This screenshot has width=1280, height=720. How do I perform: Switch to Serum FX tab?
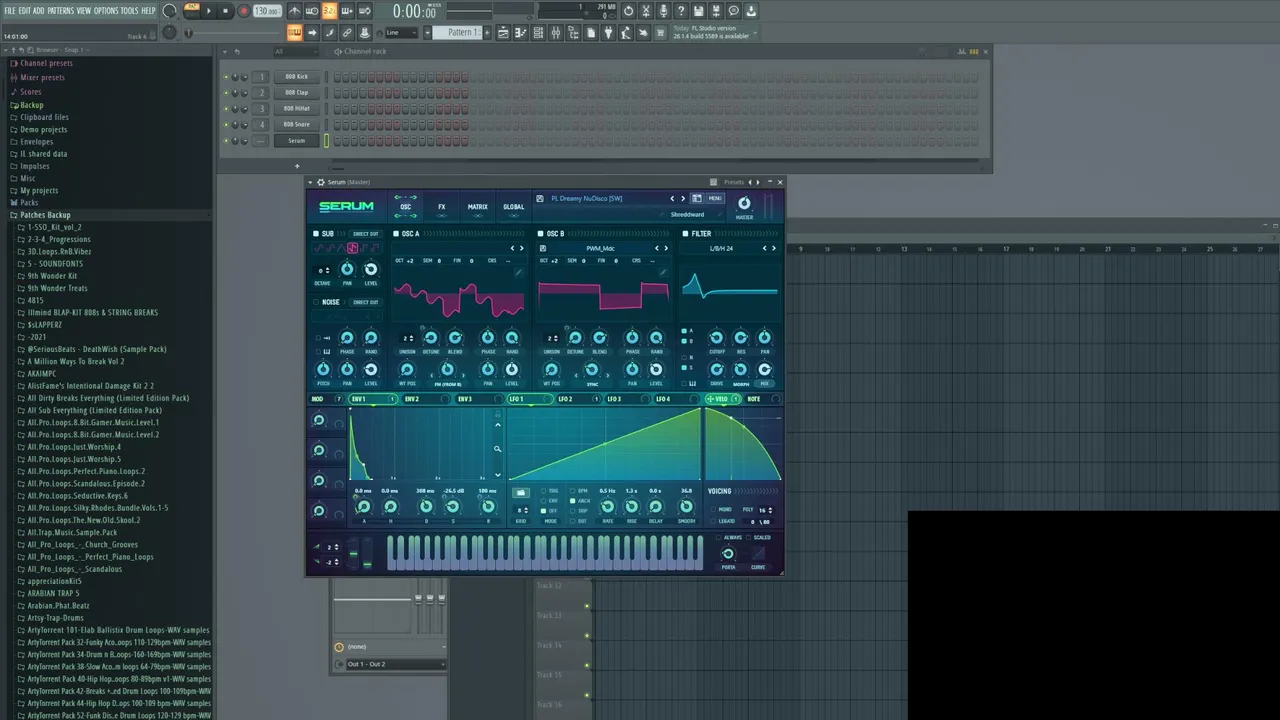click(441, 207)
